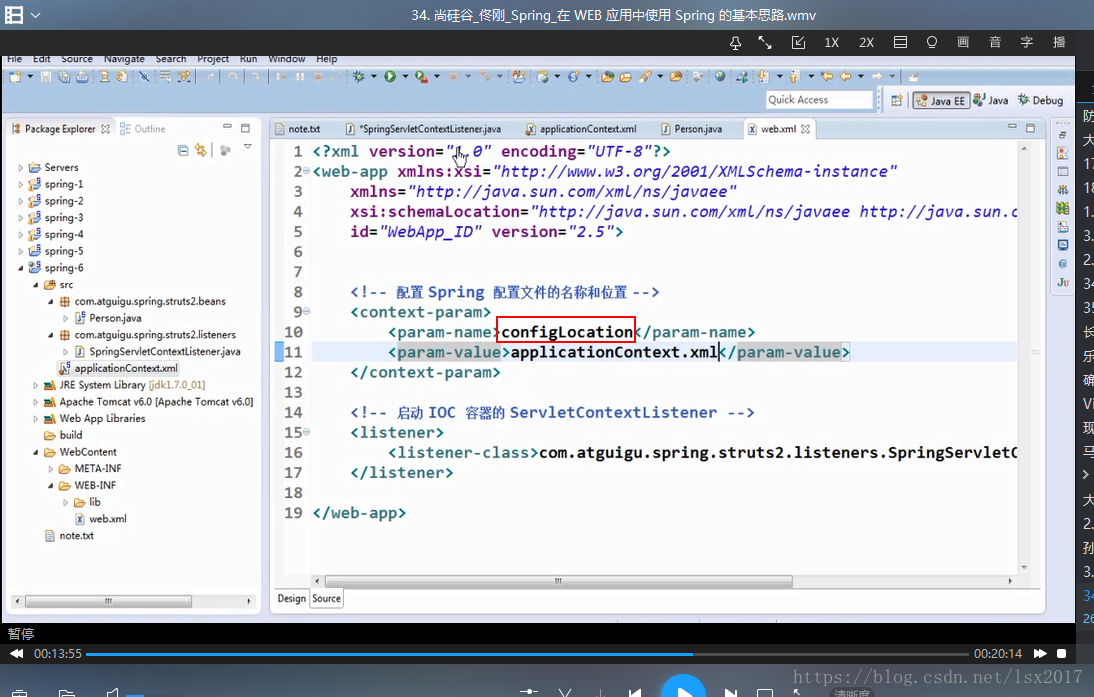Click the player fullscreen arrows icon
The height and width of the screenshot is (697, 1094).
(765, 43)
